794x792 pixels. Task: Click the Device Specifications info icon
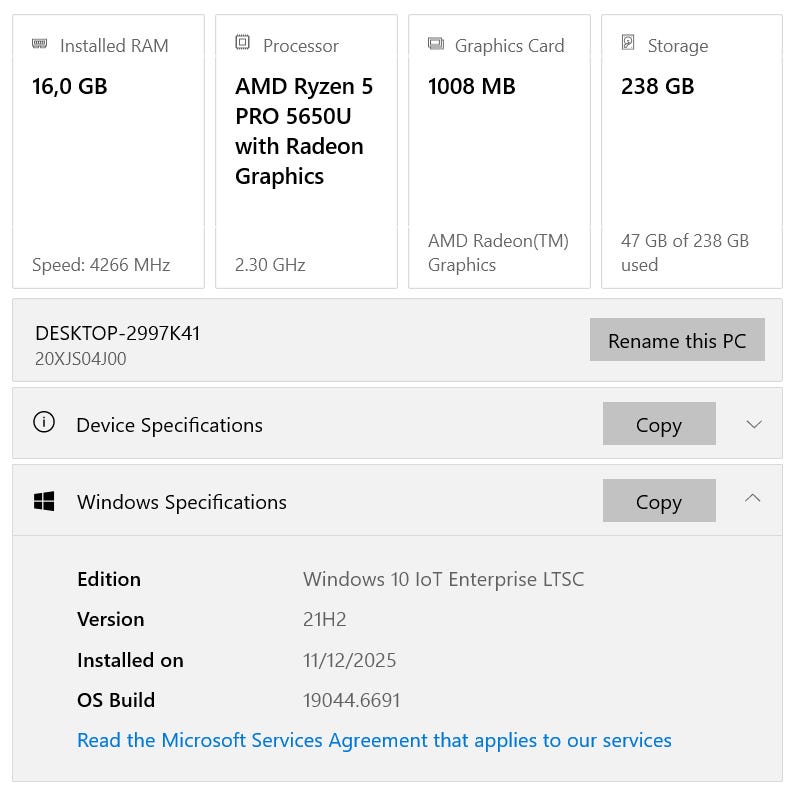[44, 422]
